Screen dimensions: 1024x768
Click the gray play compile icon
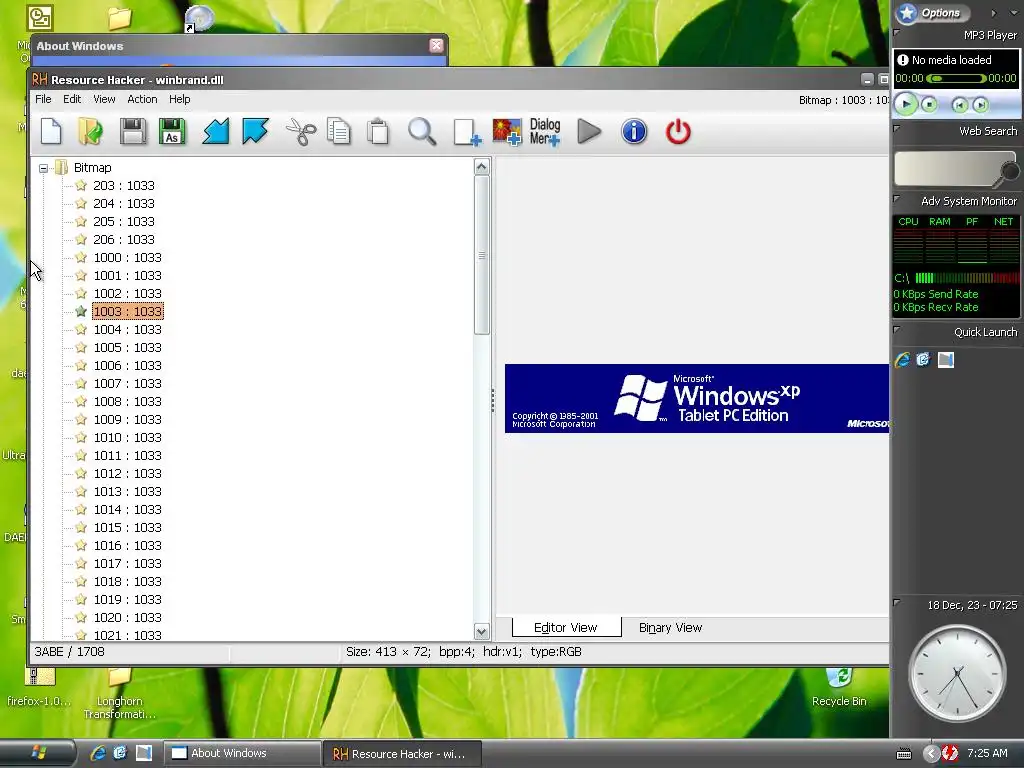click(589, 131)
